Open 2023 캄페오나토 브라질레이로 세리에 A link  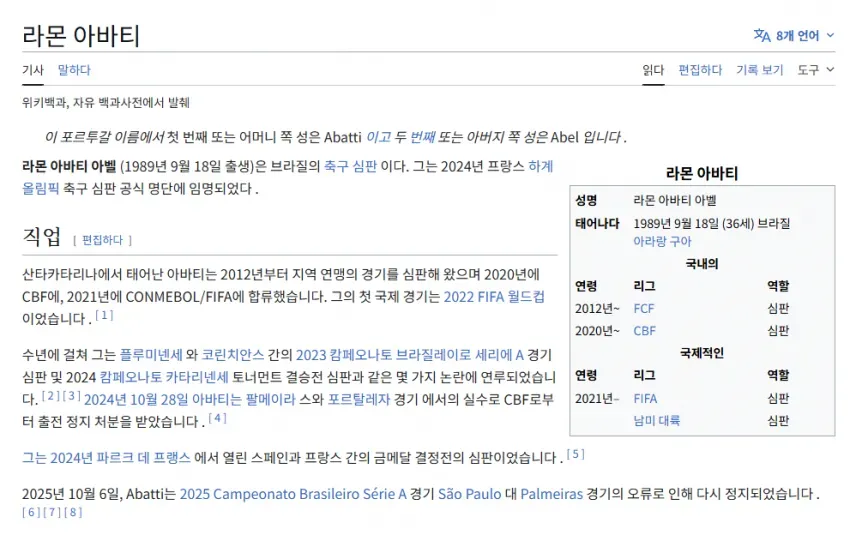(409, 355)
